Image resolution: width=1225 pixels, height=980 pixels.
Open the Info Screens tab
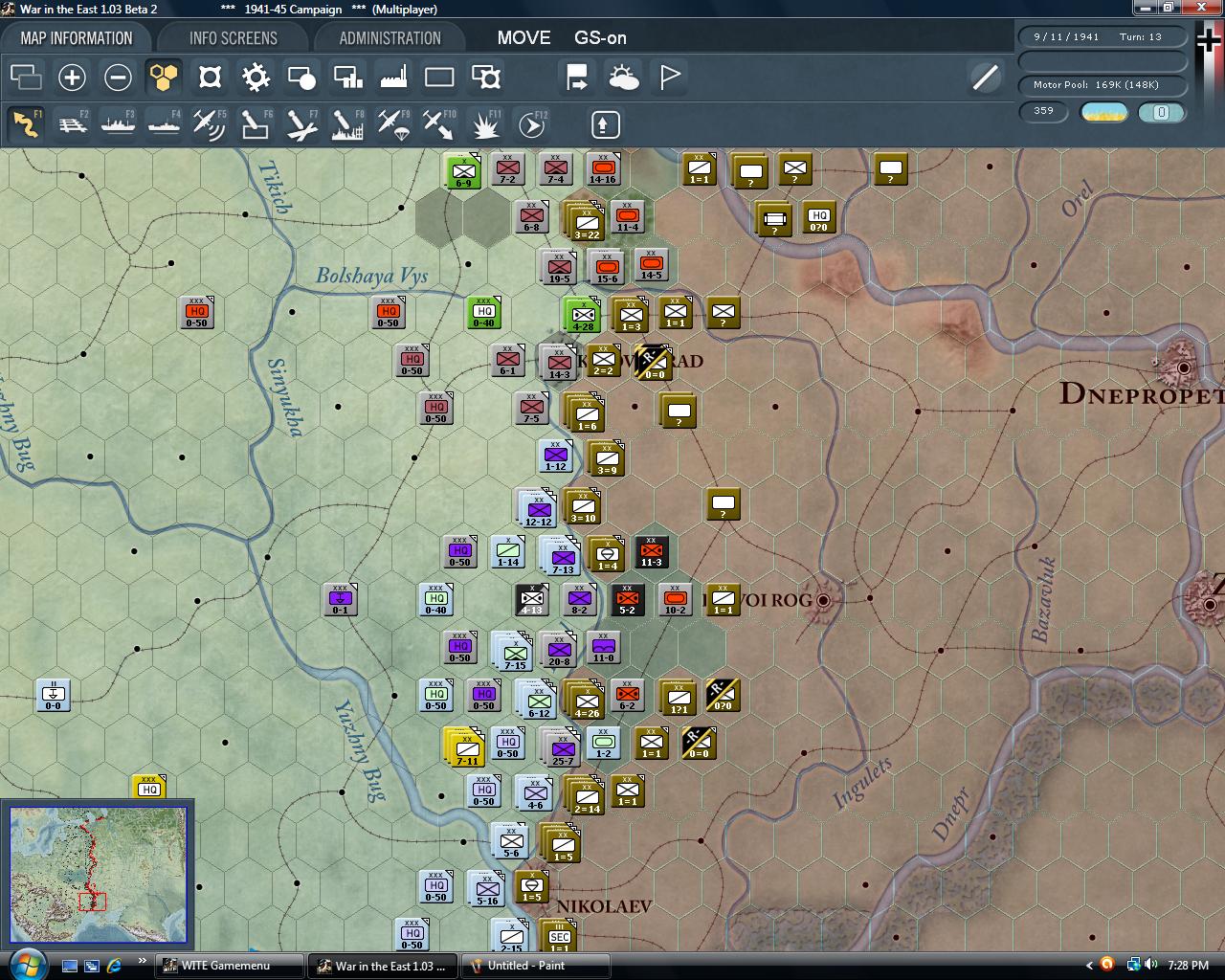point(234,38)
